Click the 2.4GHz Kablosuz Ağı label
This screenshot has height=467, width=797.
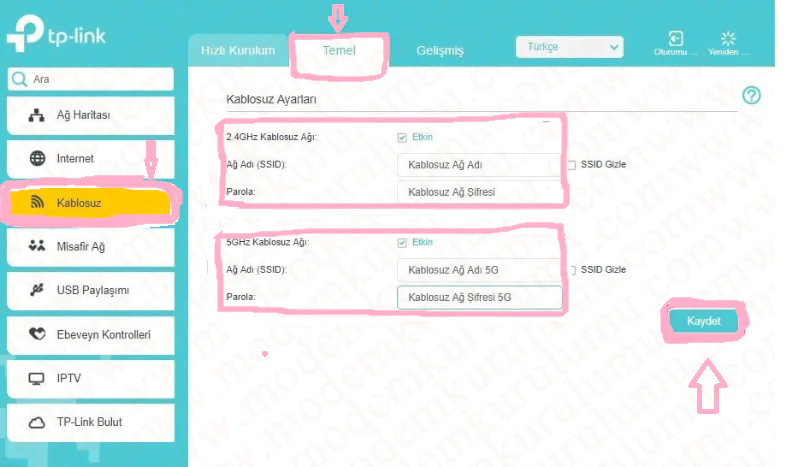(271, 137)
